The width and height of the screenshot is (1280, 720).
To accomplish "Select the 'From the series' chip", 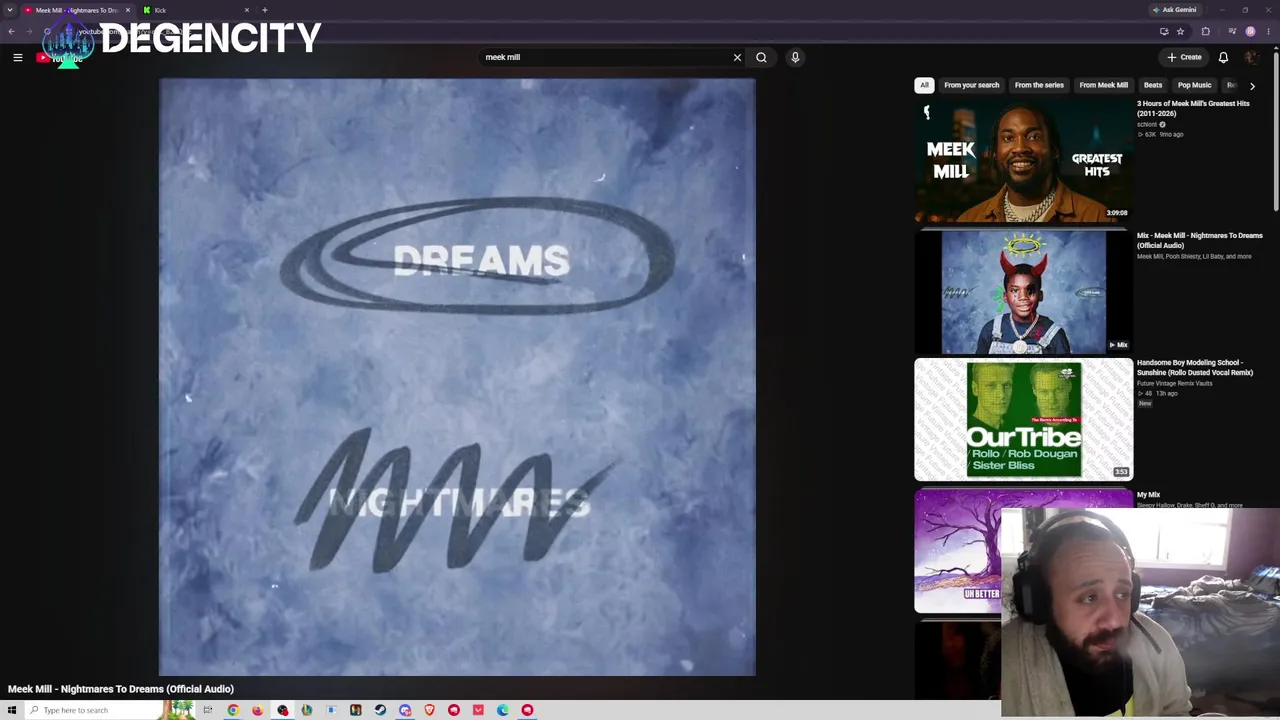I will tap(1039, 85).
